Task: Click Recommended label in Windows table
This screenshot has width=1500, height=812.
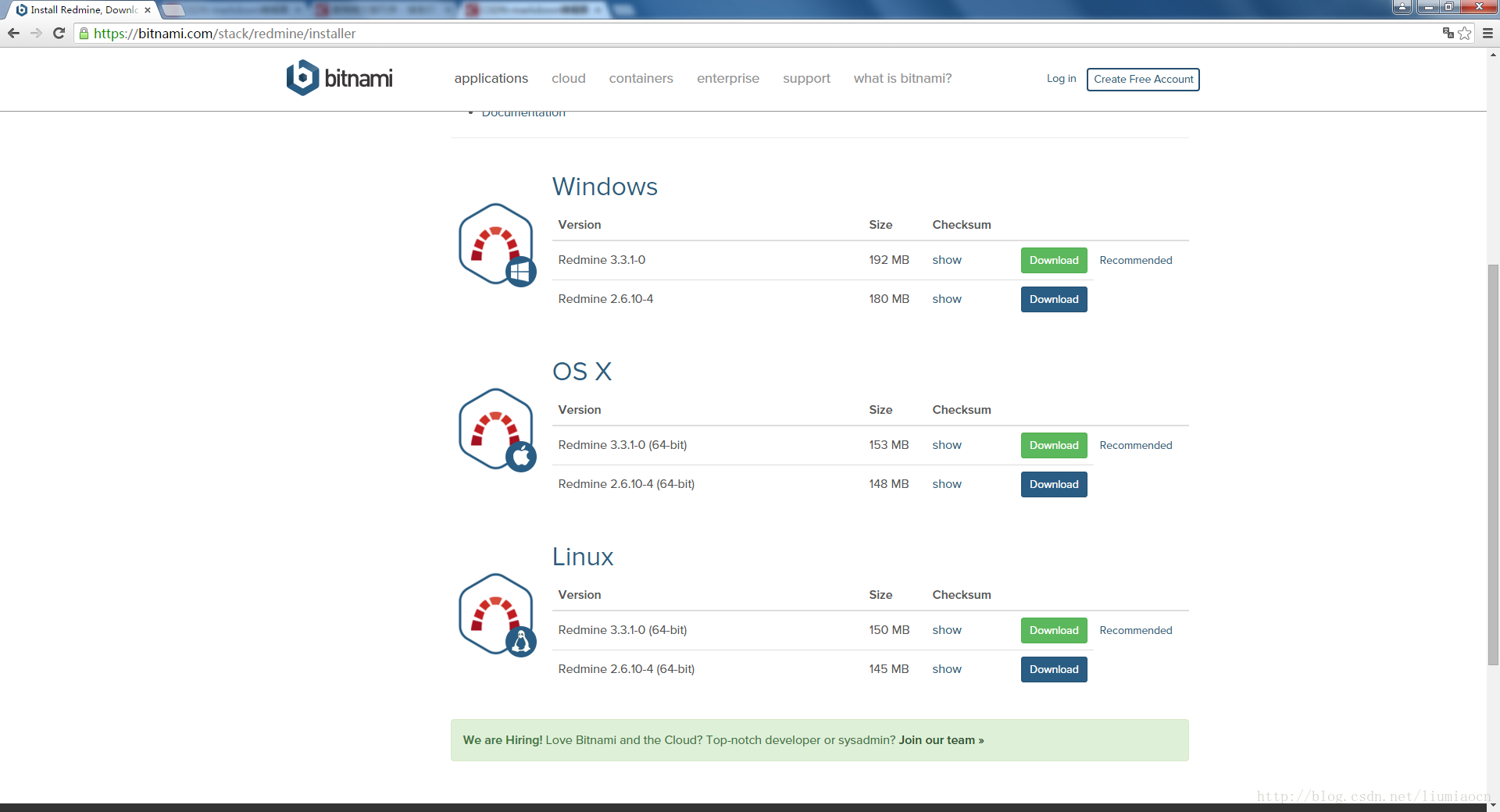Action: pyautogui.click(x=1136, y=260)
